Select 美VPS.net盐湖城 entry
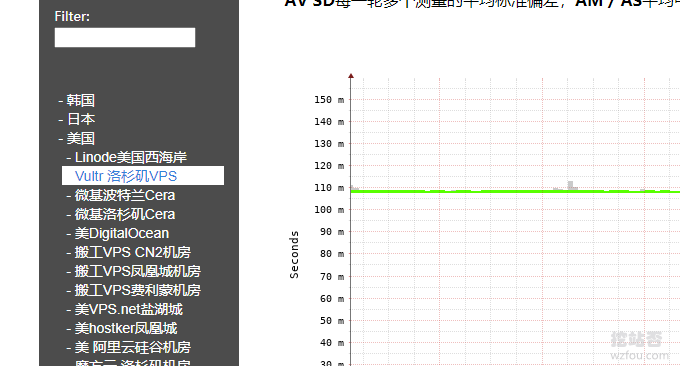Viewport: 680px width, 366px height. click(129, 309)
